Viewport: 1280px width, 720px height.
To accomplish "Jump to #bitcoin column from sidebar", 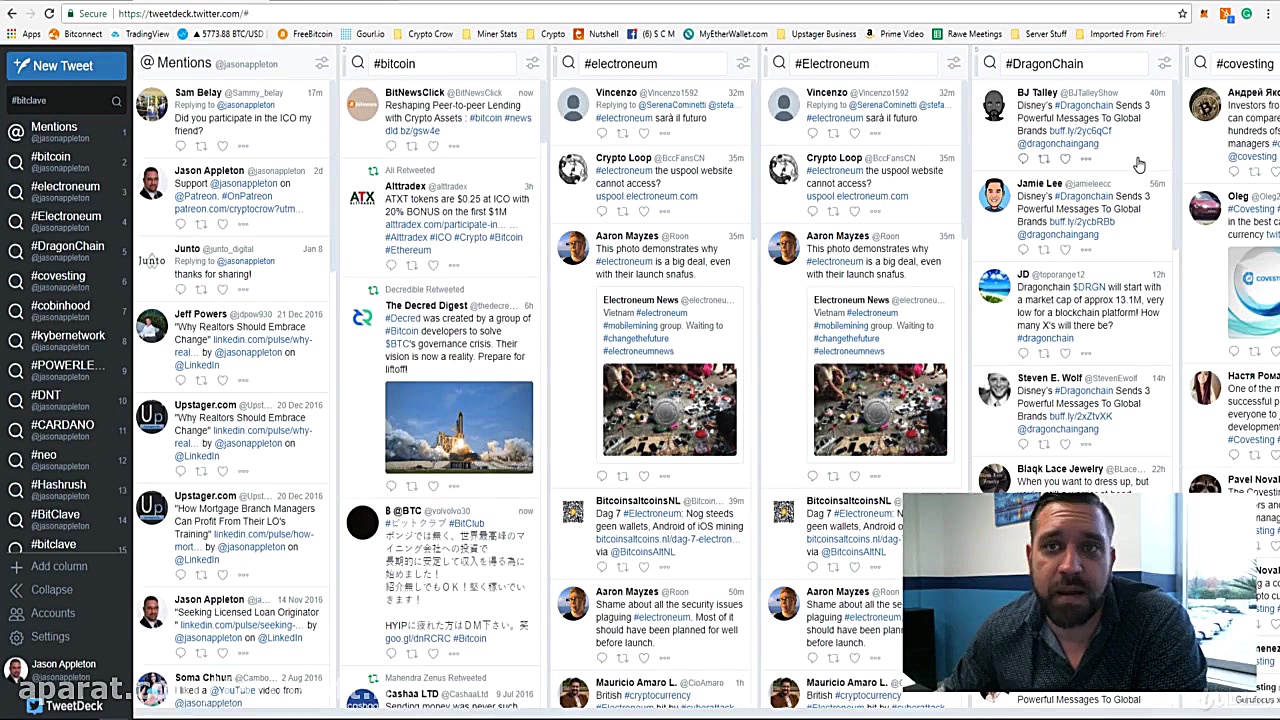I will pyautogui.click(x=66, y=161).
